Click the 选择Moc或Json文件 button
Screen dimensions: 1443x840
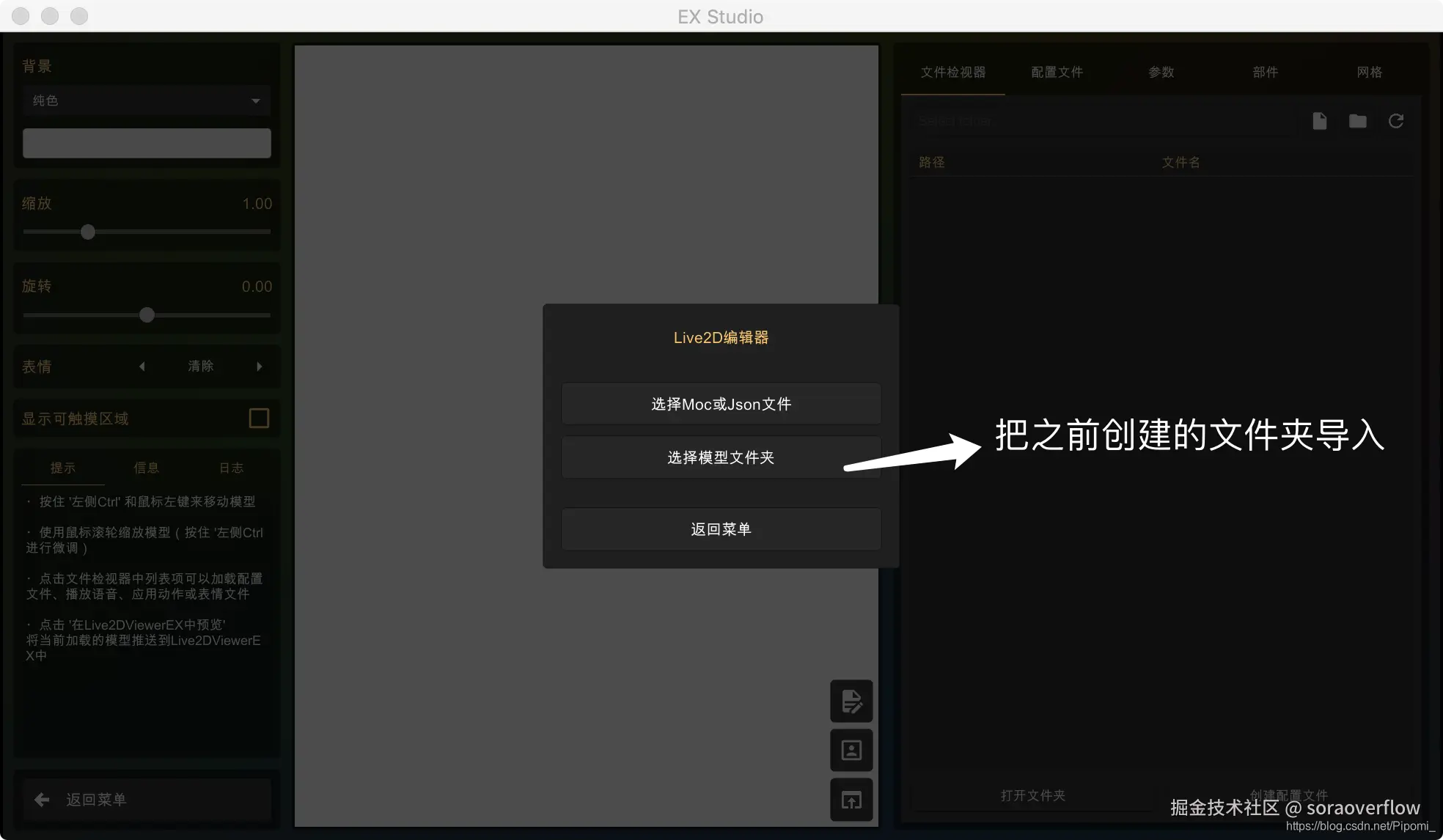720,403
